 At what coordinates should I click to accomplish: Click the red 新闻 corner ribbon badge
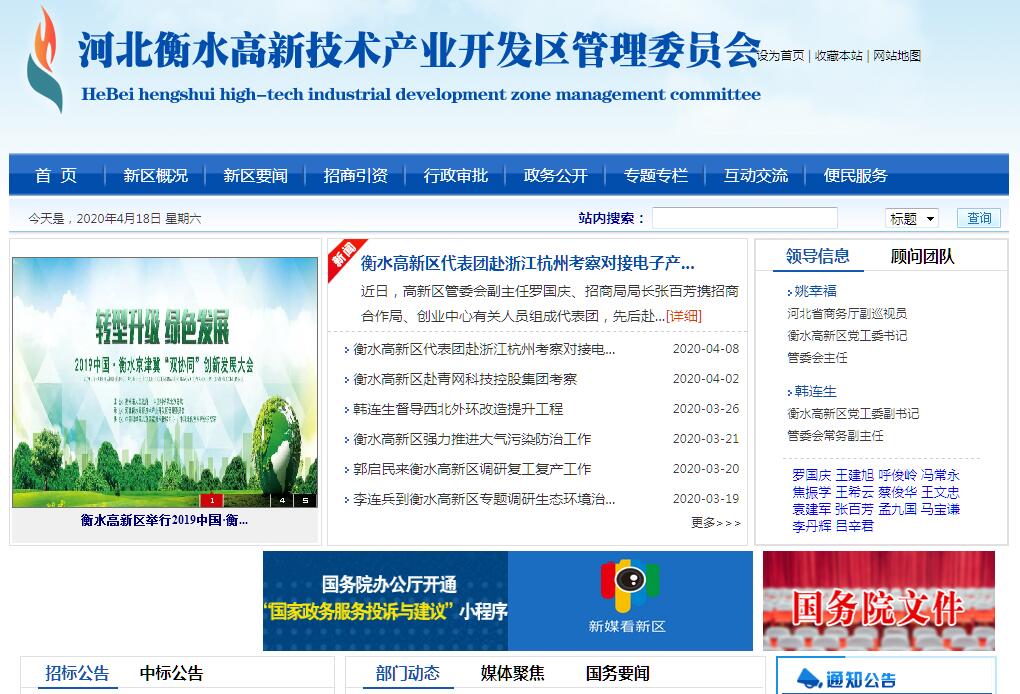343,255
